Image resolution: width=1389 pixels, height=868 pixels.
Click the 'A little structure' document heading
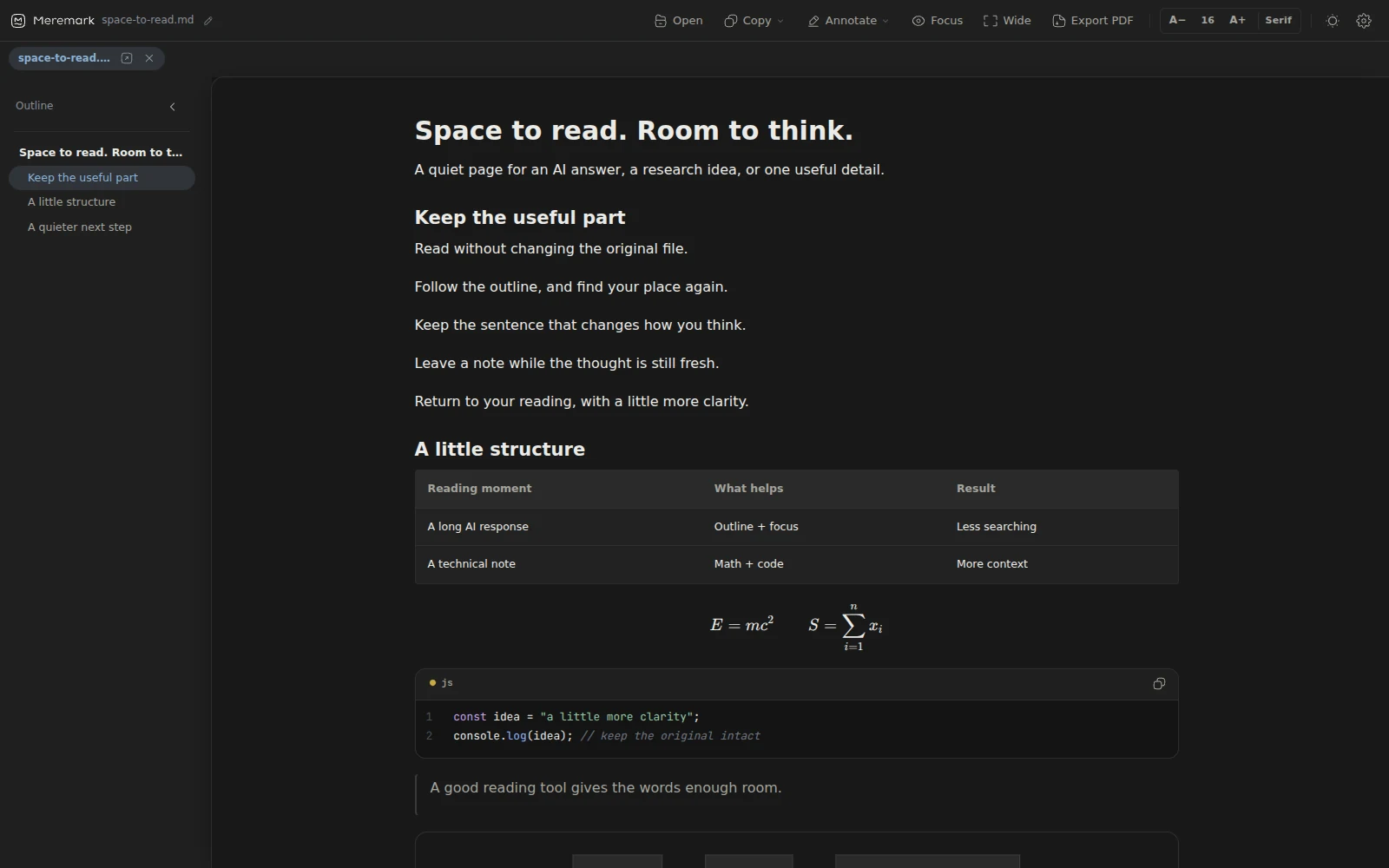pyautogui.click(x=500, y=450)
